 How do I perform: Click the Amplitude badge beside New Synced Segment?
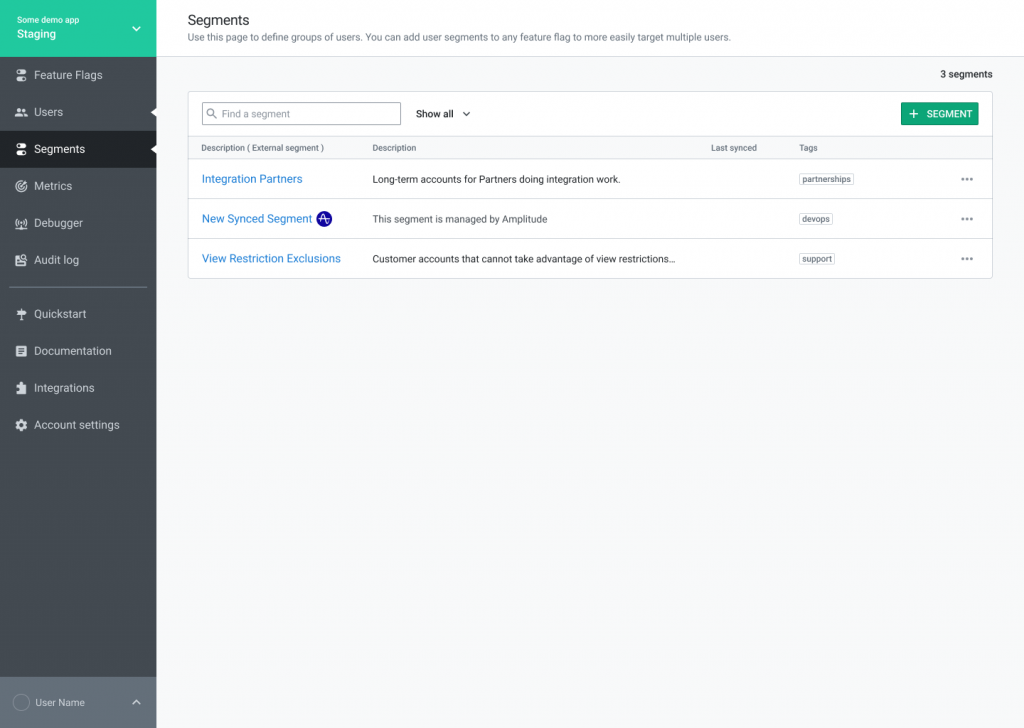coord(323,218)
